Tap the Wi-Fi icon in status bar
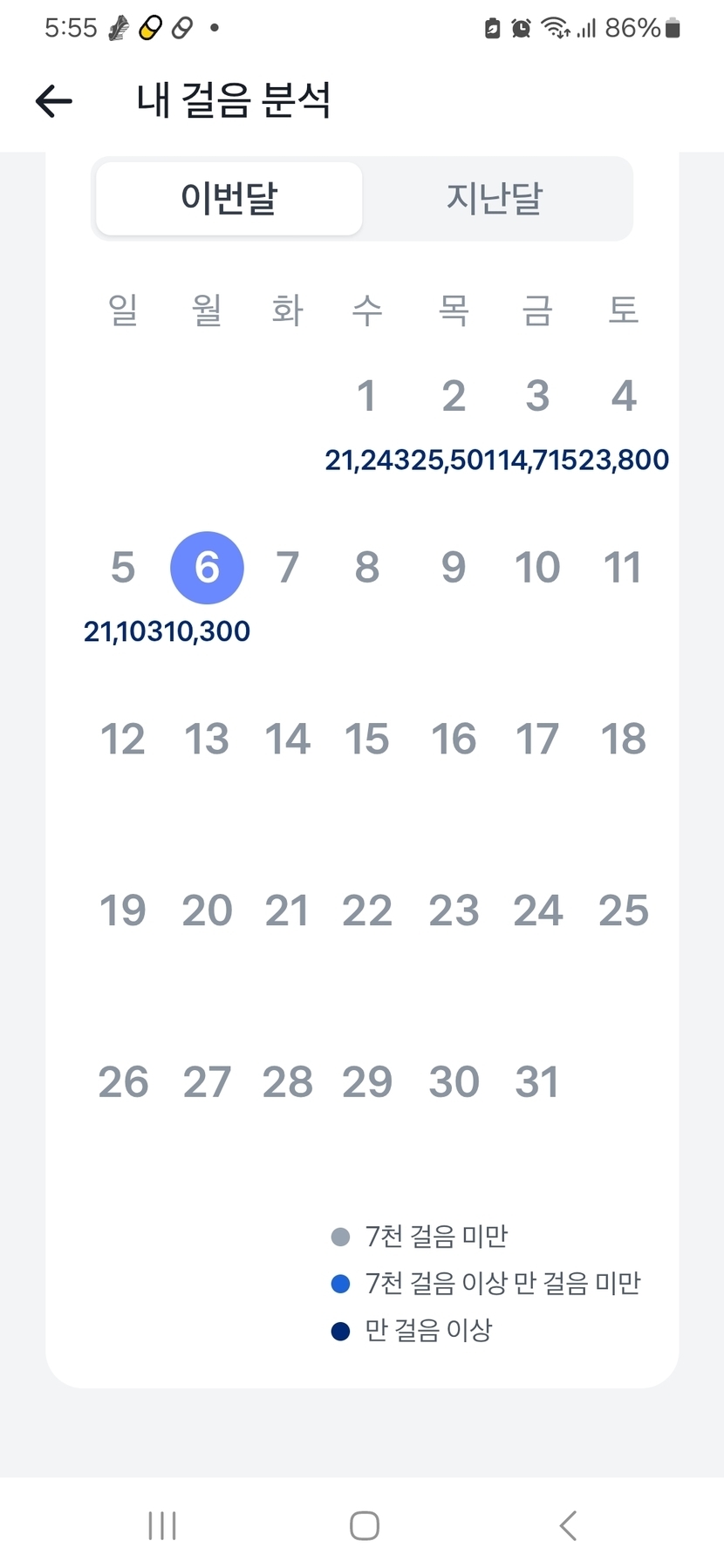Image resolution: width=724 pixels, height=1568 pixels. point(554,29)
